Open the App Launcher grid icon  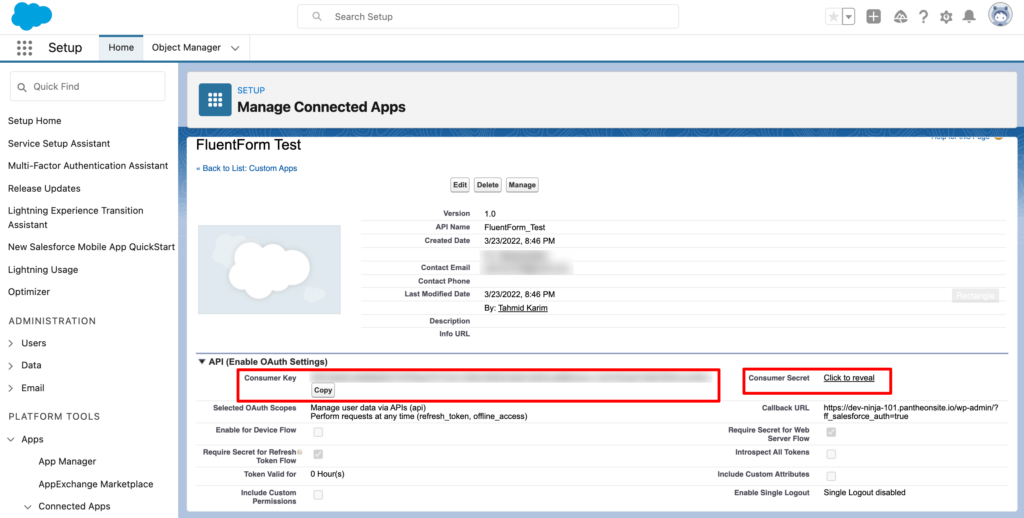pos(24,48)
